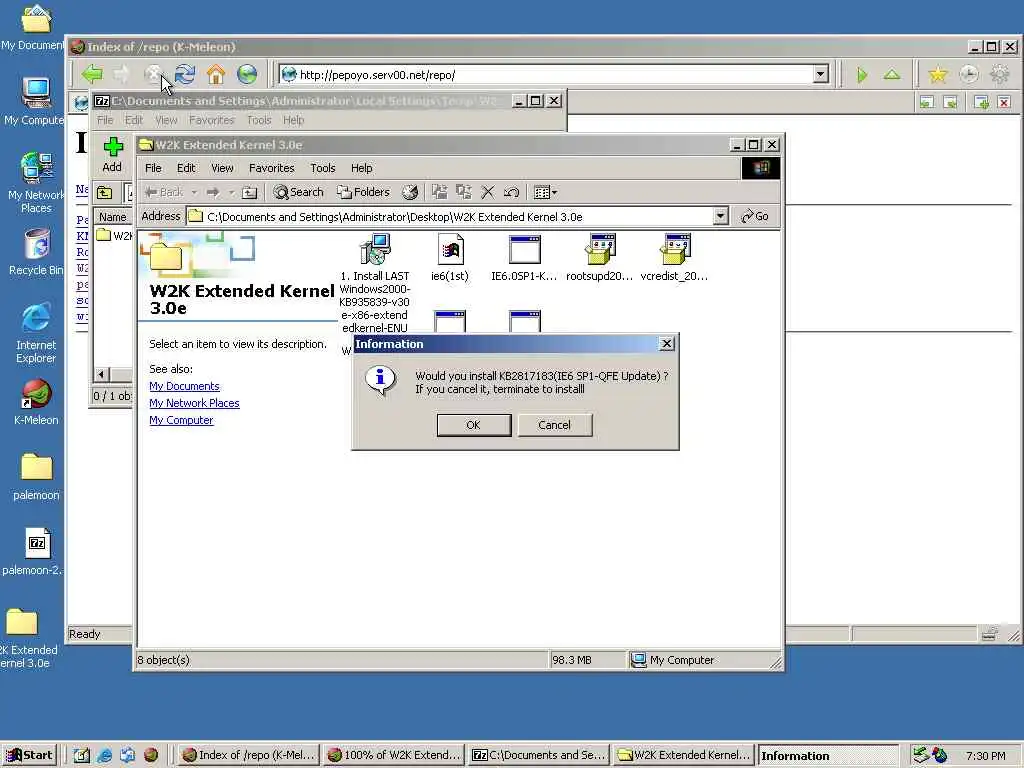Expand the K-Meleon URL bar dropdown
Screen dimensions: 1024x768
click(x=821, y=74)
